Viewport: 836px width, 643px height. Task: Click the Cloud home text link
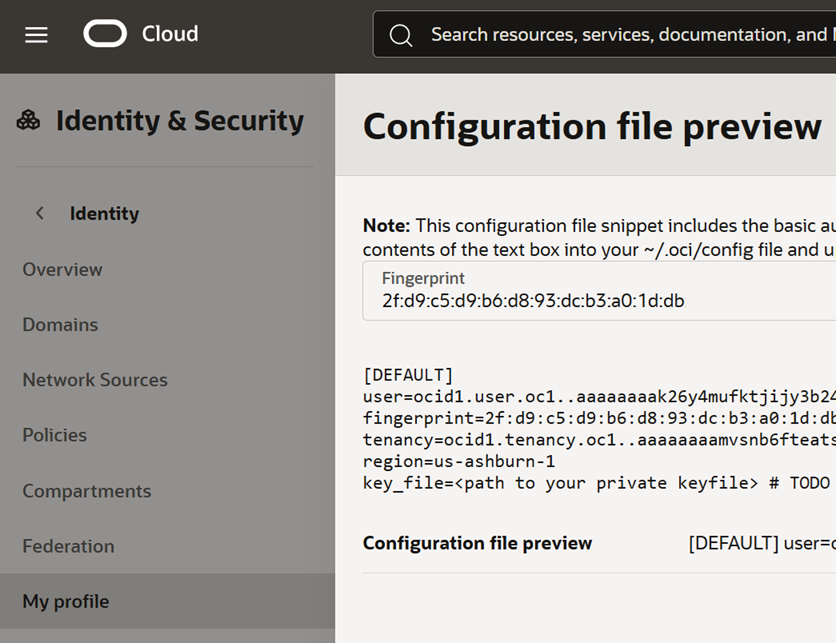[170, 34]
